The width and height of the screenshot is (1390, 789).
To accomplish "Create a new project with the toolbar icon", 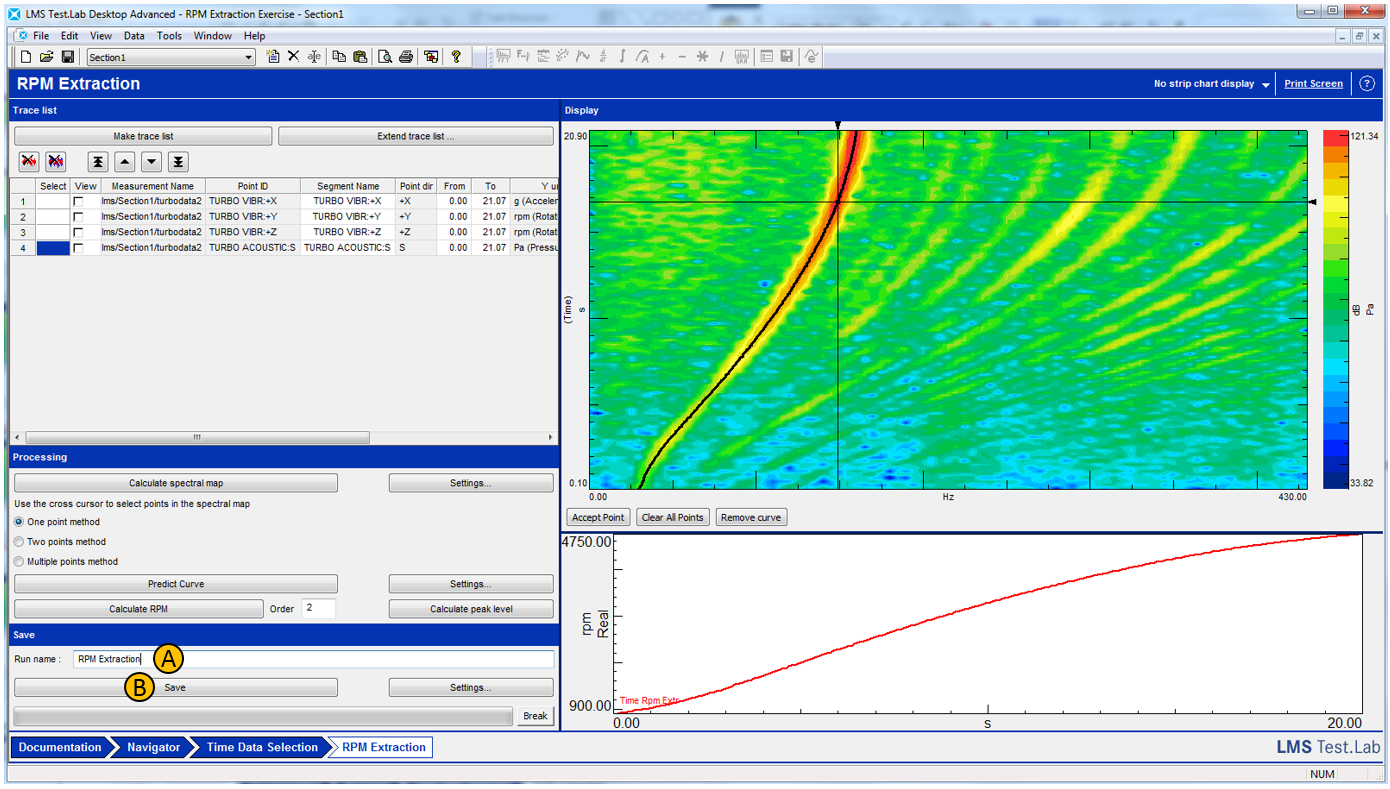I will [27, 57].
